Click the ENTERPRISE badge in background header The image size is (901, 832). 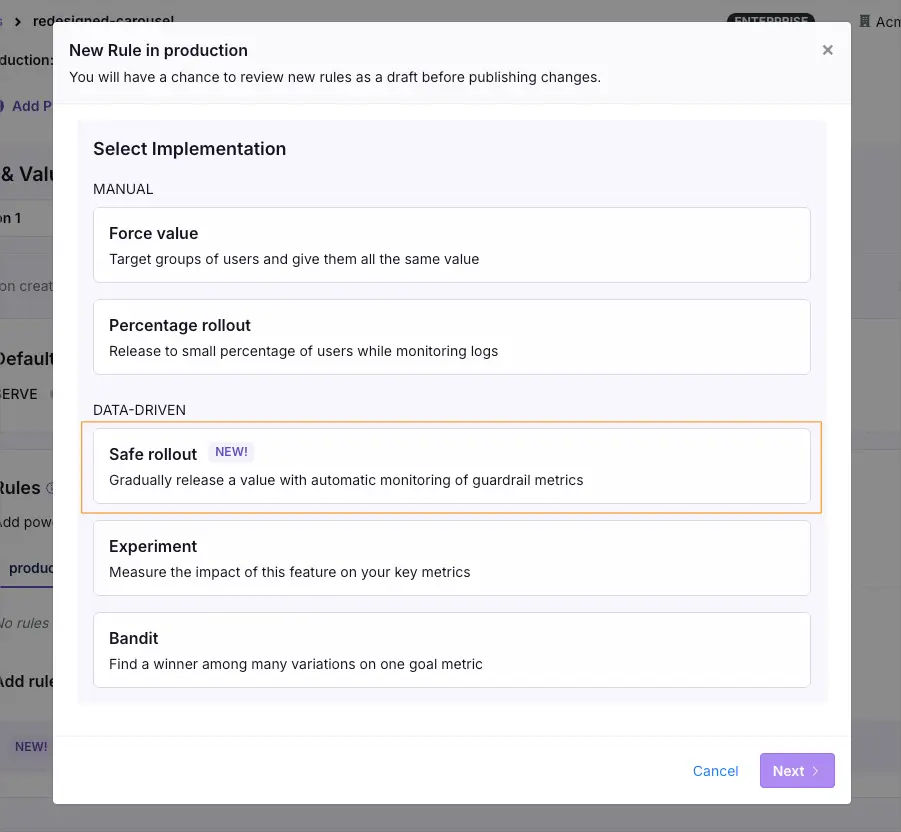tap(771, 18)
